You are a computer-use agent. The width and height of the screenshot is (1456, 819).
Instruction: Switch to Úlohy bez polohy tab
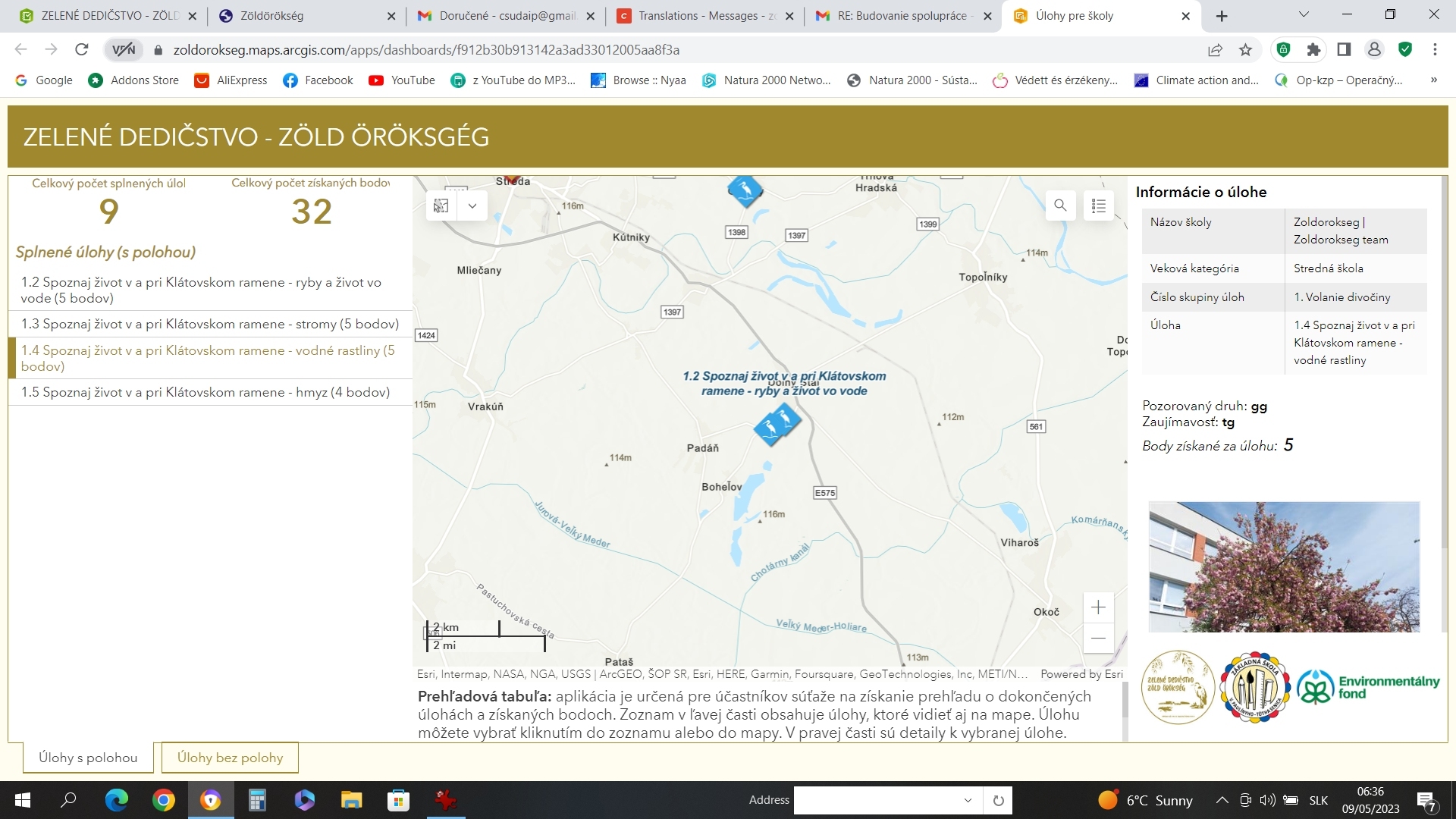coord(230,758)
